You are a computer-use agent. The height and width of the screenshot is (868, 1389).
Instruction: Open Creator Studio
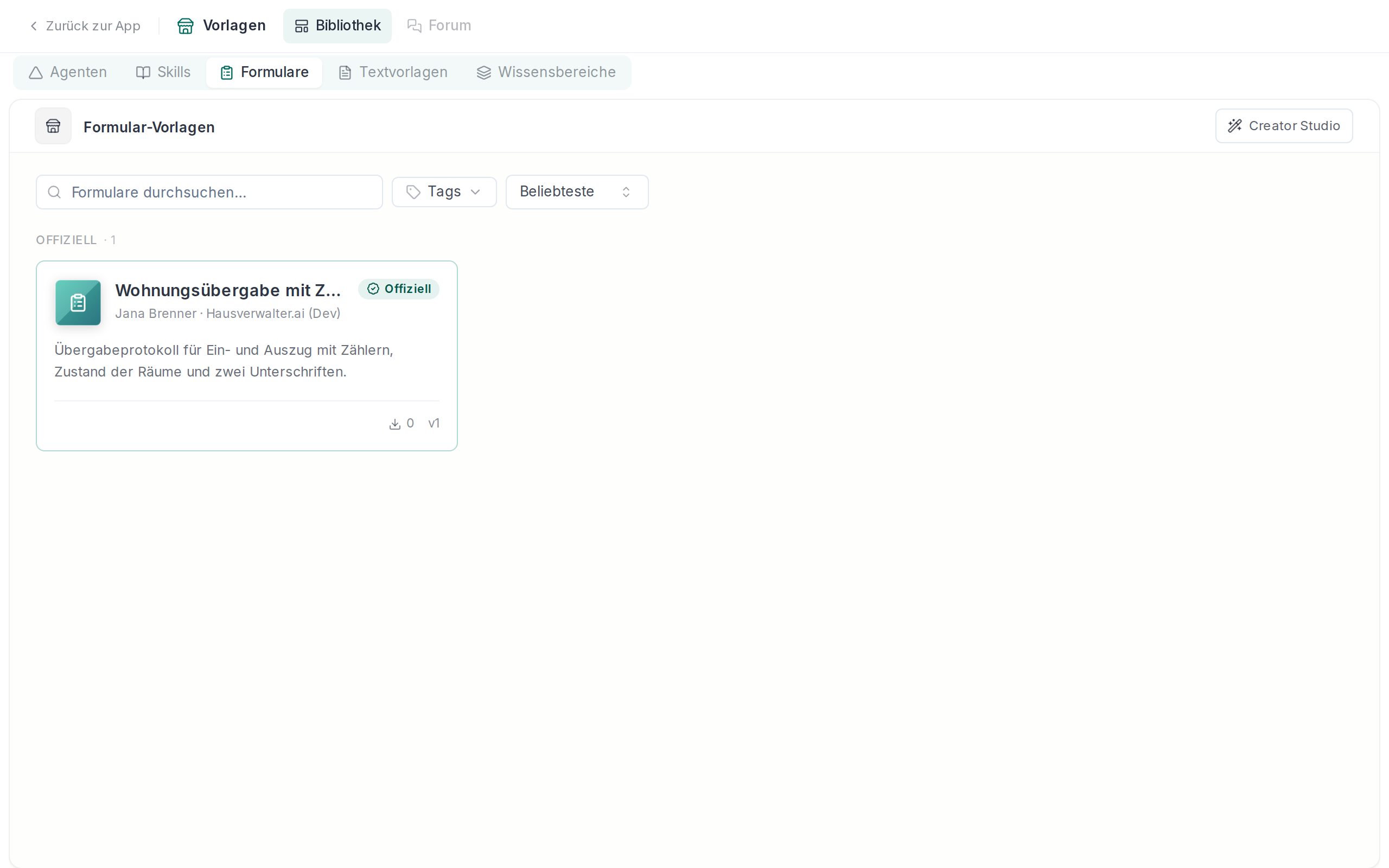(x=1284, y=126)
